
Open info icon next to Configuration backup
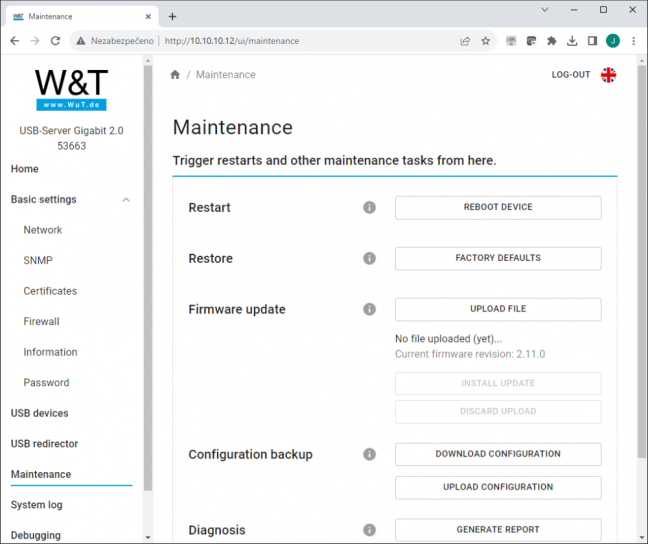369,454
